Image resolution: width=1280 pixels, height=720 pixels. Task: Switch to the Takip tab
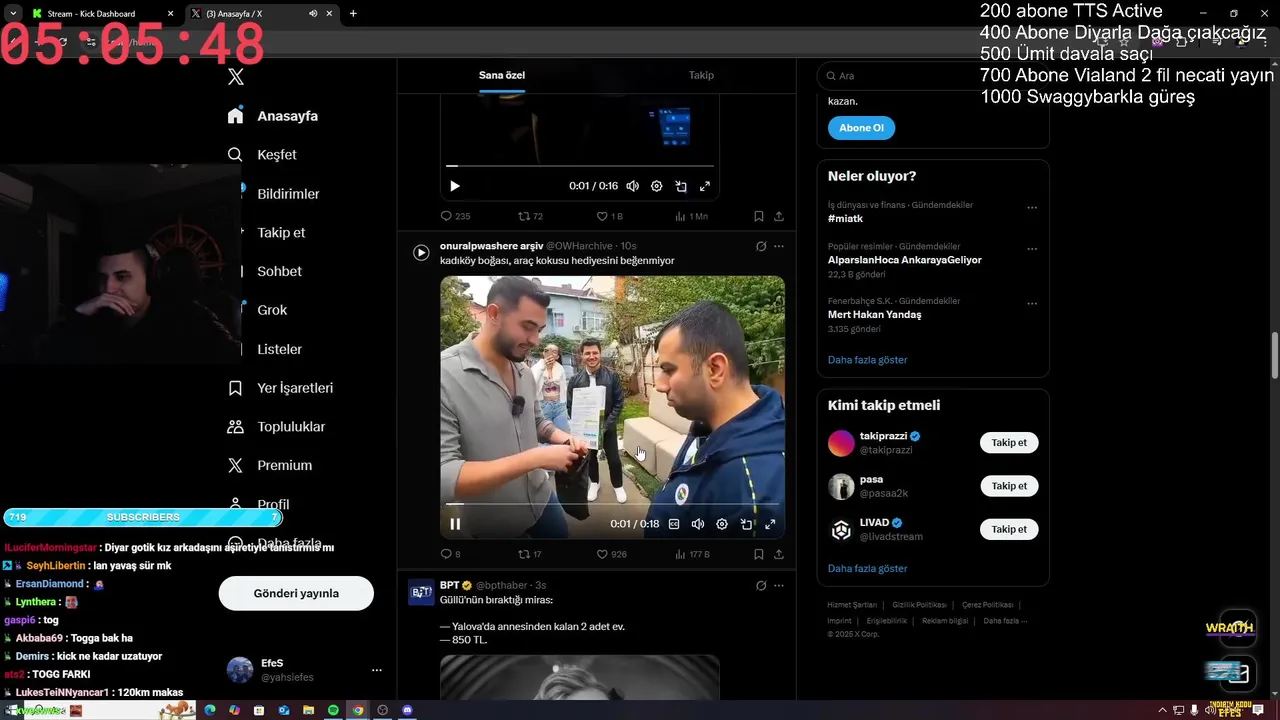[x=701, y=75]
